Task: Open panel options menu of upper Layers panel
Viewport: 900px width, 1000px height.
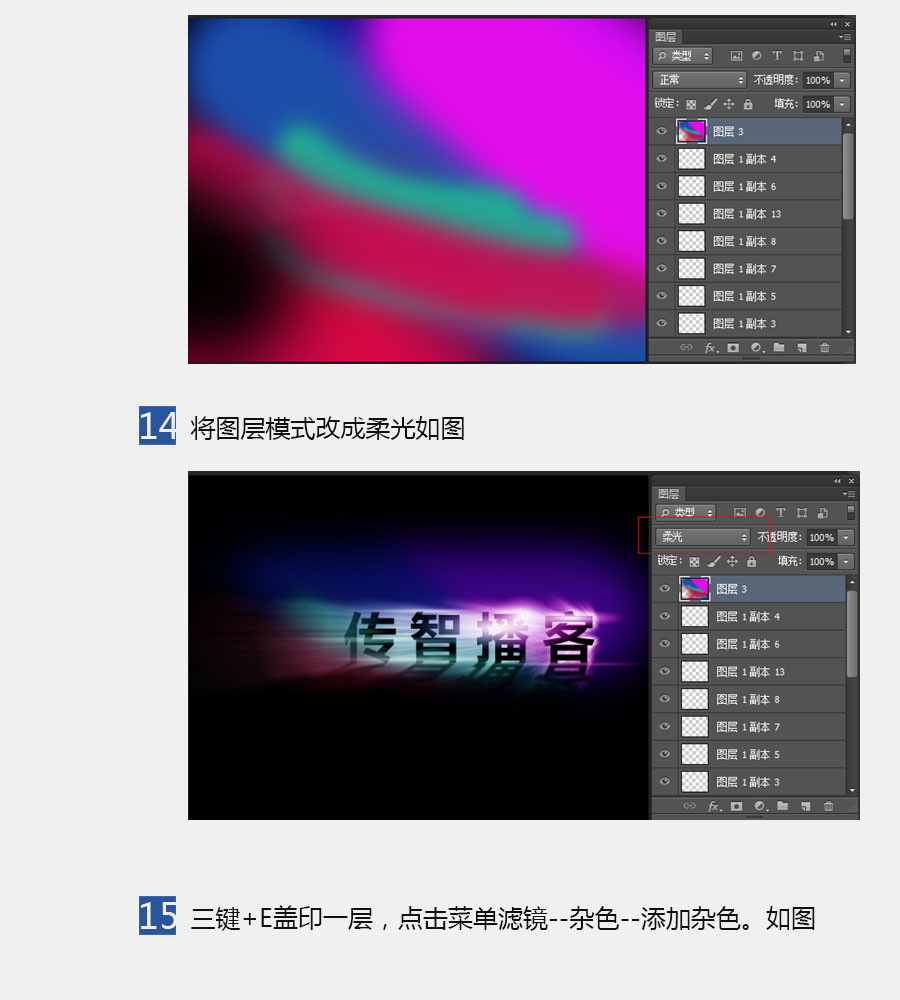Action: coord(845,37)
